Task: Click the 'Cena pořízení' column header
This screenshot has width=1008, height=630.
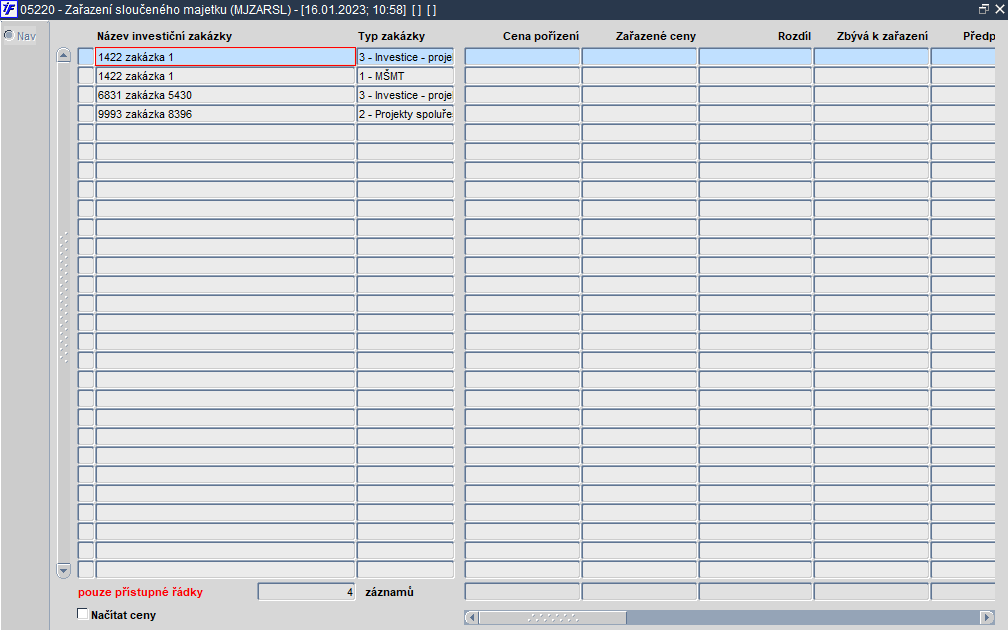Action: pos(541,36)
